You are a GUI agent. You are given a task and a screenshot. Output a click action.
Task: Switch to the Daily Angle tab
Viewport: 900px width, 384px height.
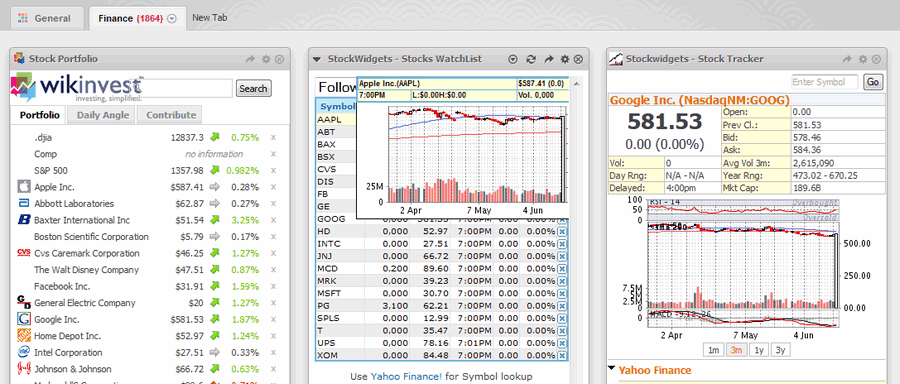pyautogui.click(x=103, y=115)
